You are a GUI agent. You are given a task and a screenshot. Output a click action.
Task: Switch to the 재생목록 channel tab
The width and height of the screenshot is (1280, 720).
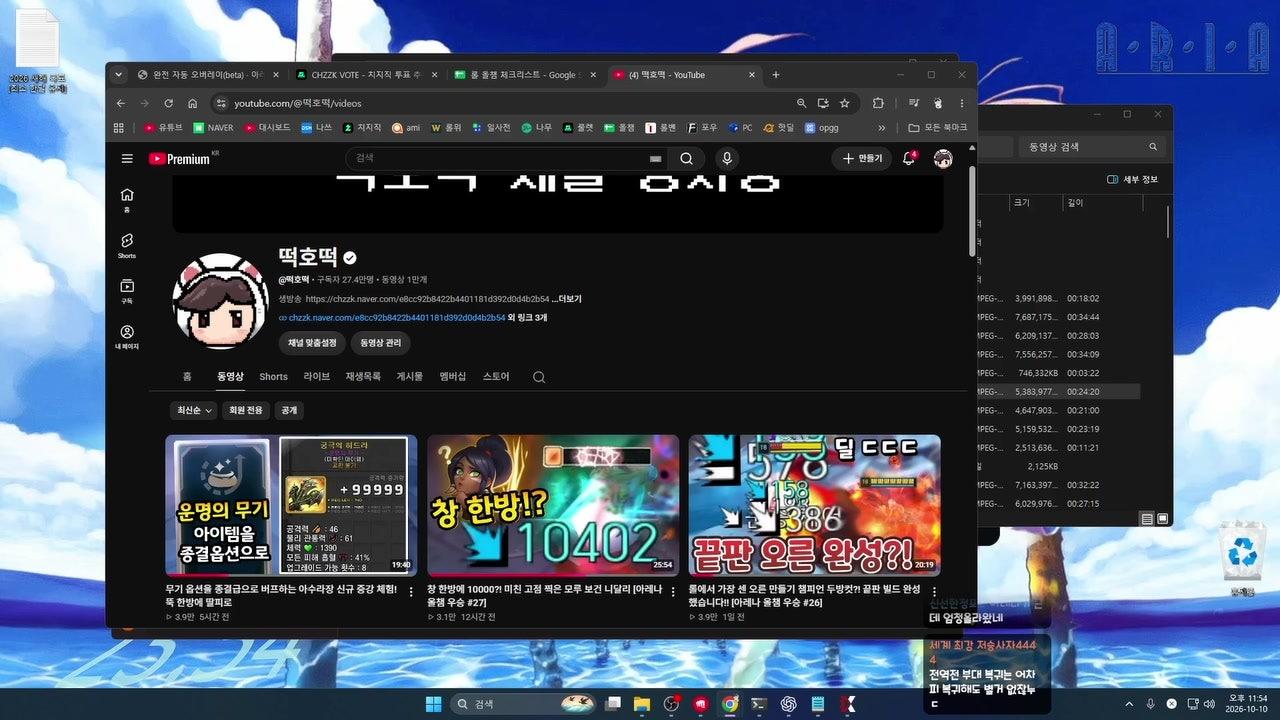click(363, 377)
